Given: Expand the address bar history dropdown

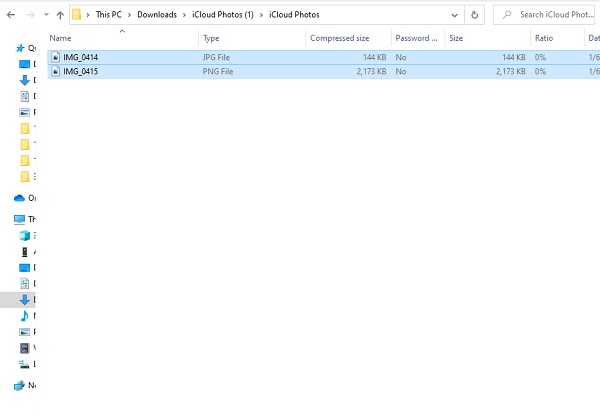Looking at the screenshot, I should [x=455, y=15].
